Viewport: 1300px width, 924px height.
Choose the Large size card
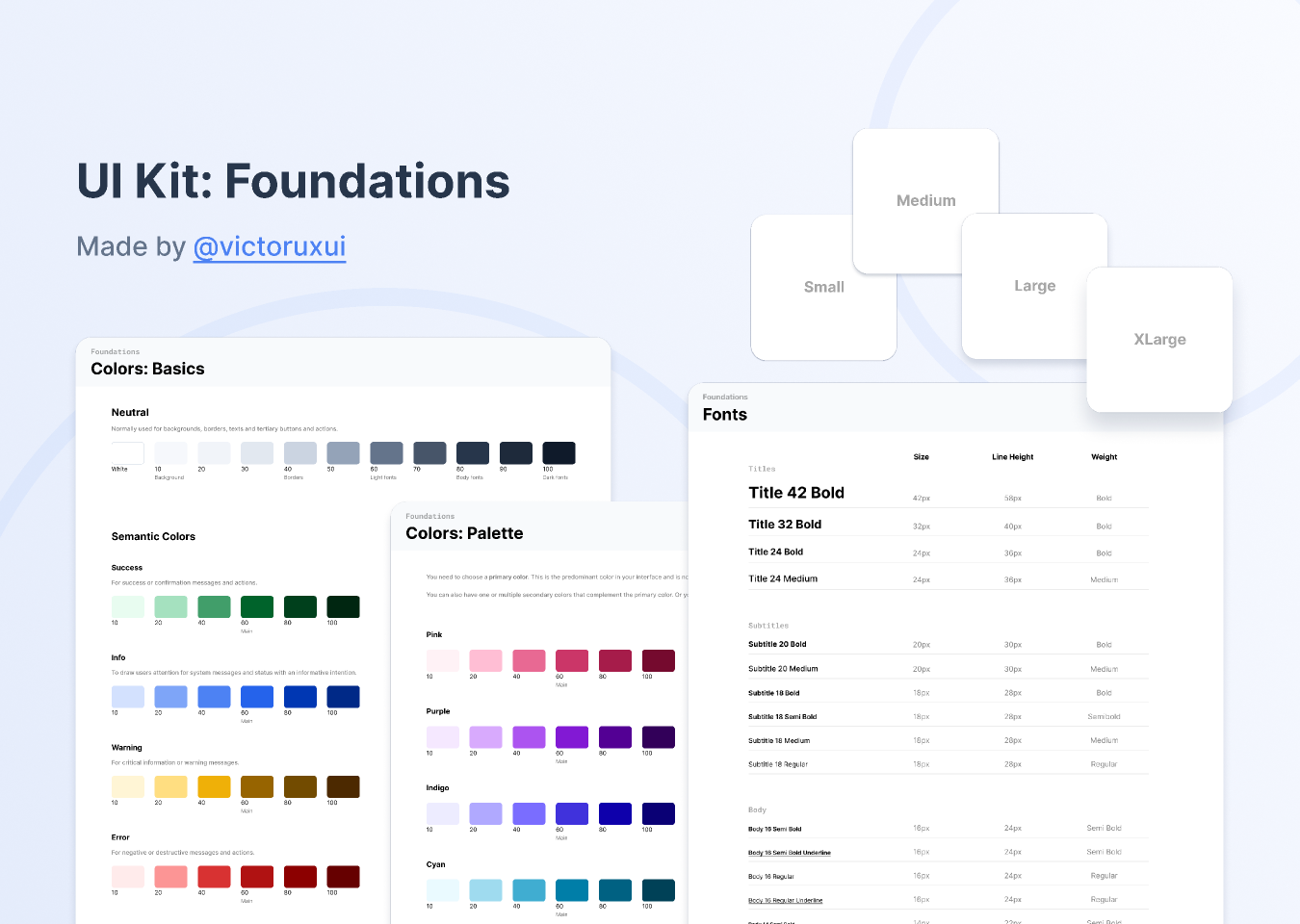[1034, 286]
